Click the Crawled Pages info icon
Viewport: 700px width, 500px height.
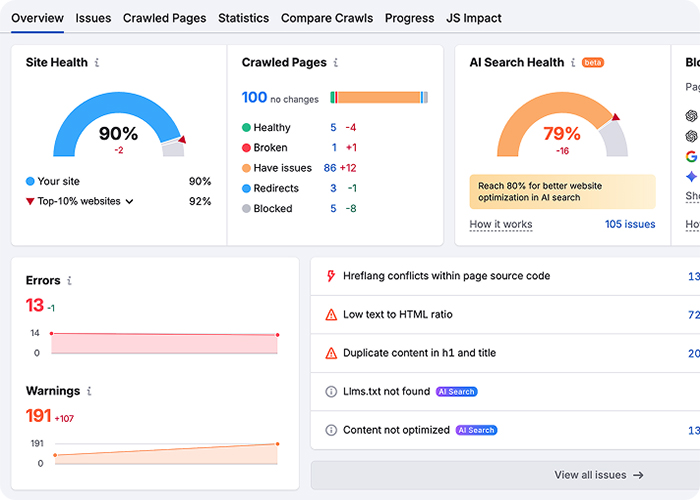coord(336,63)
